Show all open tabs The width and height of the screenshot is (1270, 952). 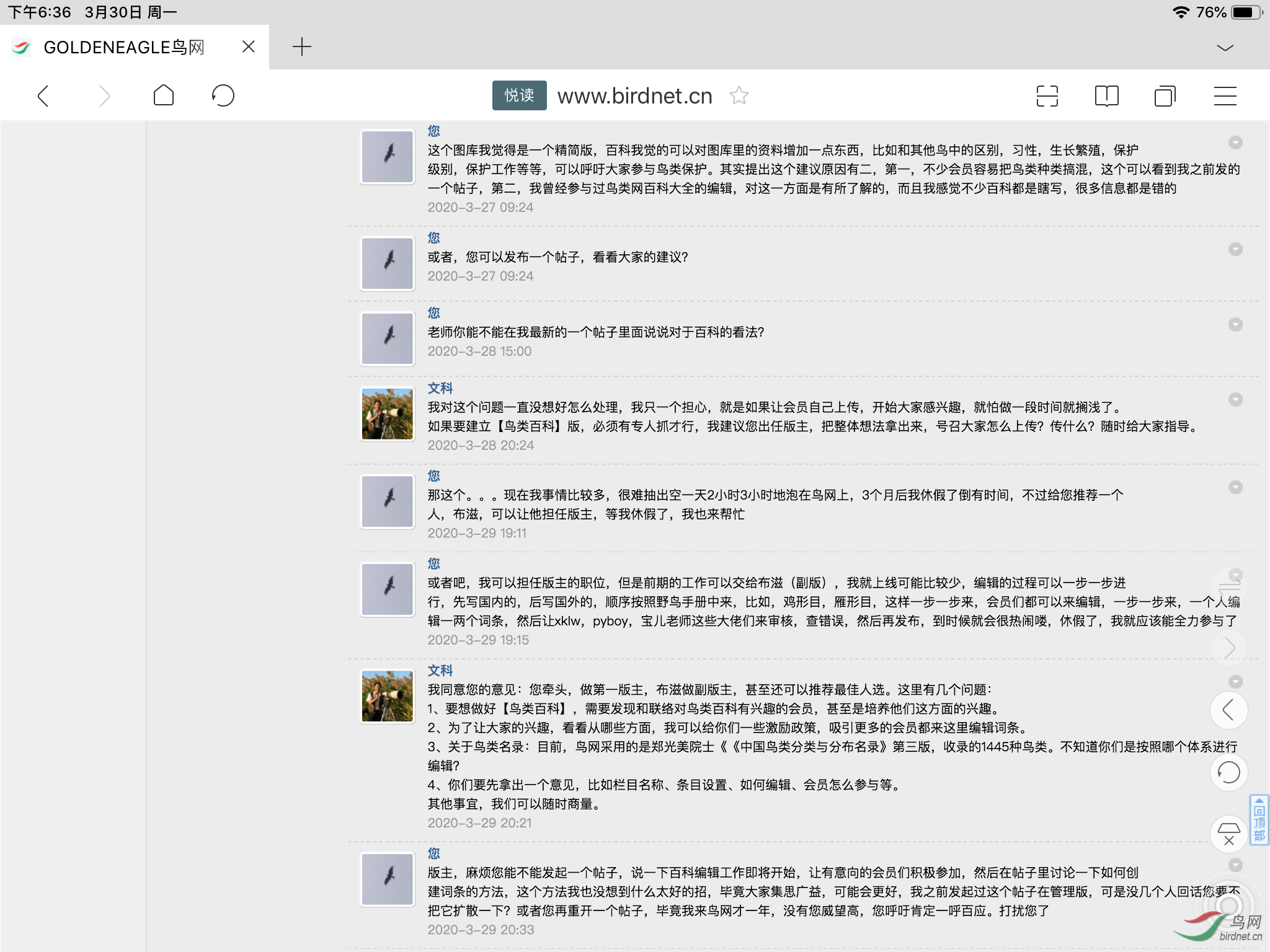click(1165, 96)
